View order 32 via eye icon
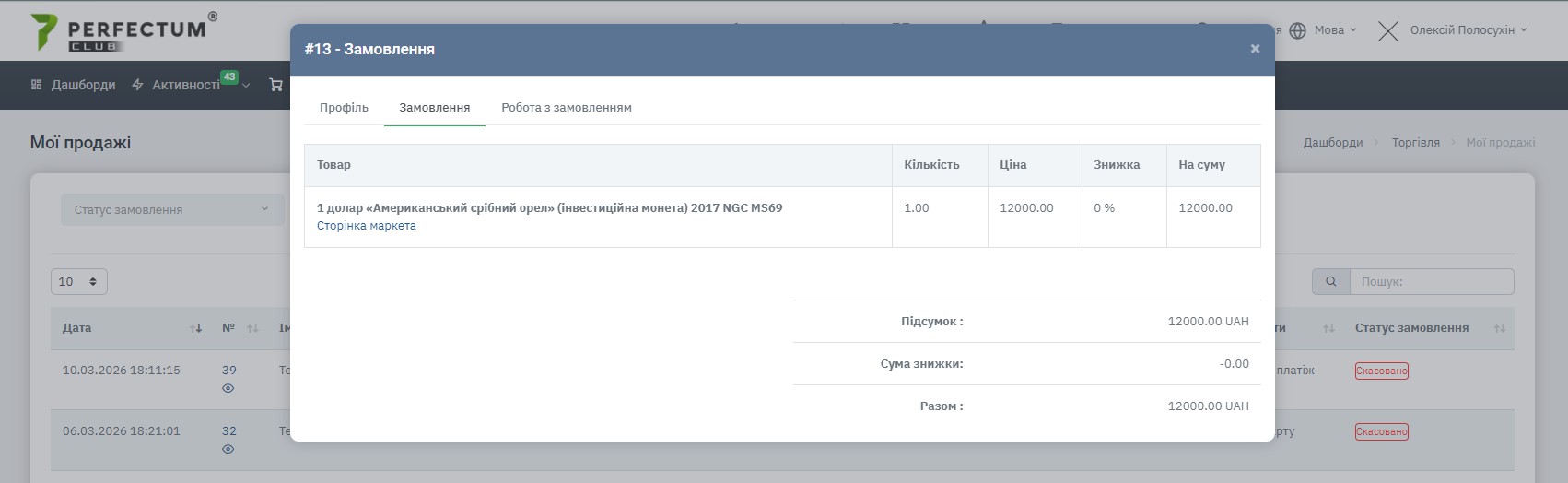Viewport: 1568px width, 483px height. click(228, 450)
